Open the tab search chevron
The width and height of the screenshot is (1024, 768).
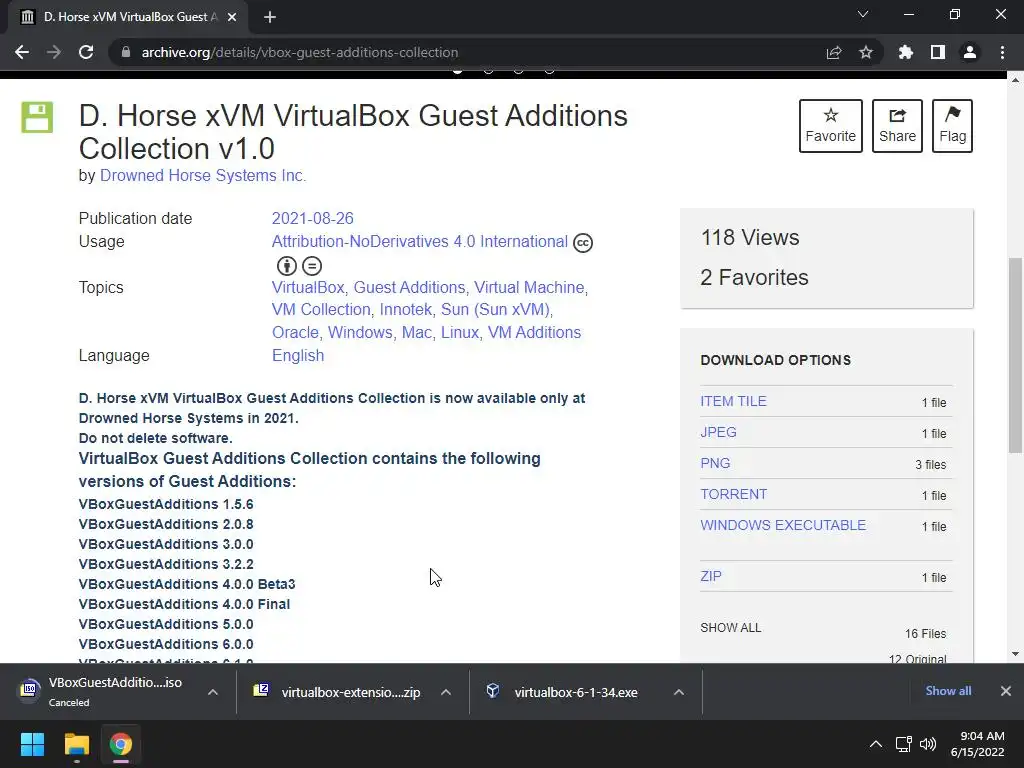click(x=863, y=14)
